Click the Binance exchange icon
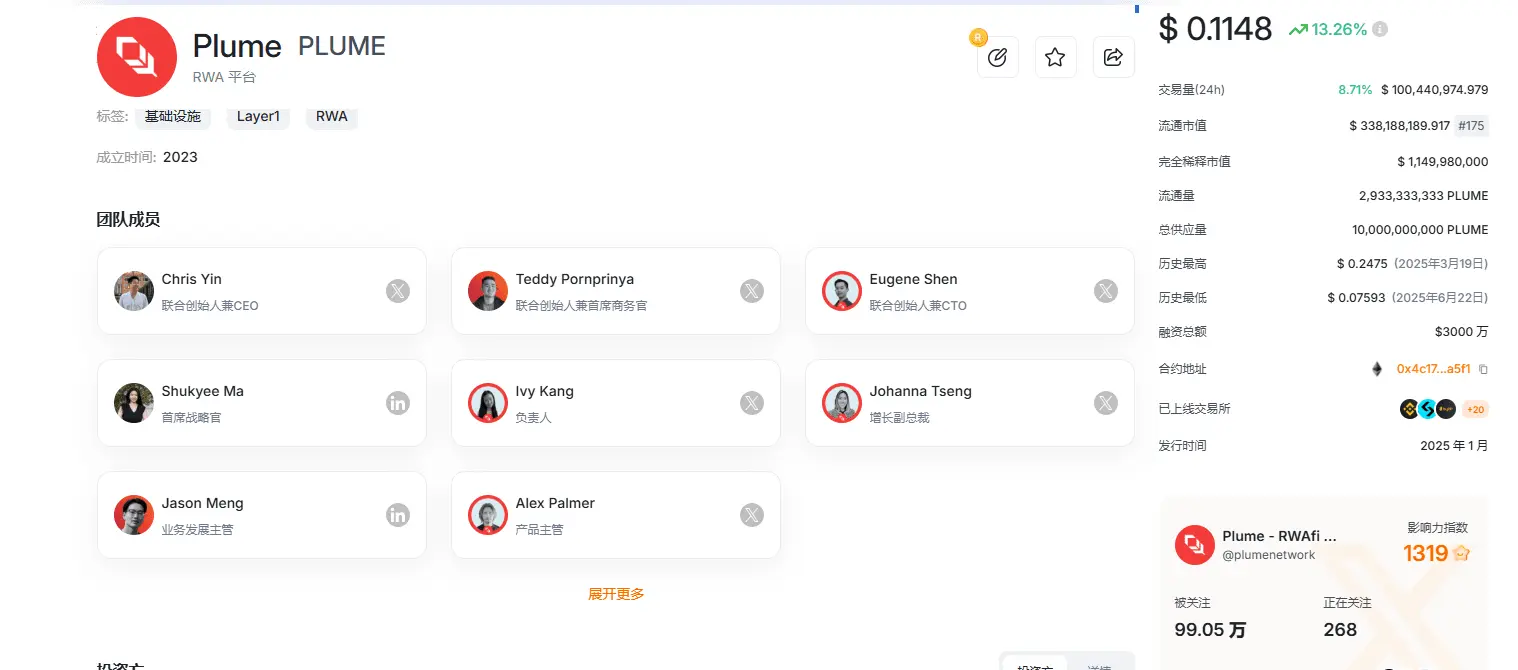The height and width of the screenshot is (670, 1518). click(x=1409, y=409)
